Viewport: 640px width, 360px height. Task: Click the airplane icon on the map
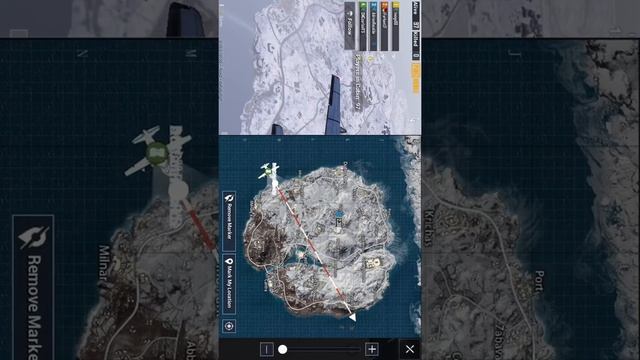(269, 171)
